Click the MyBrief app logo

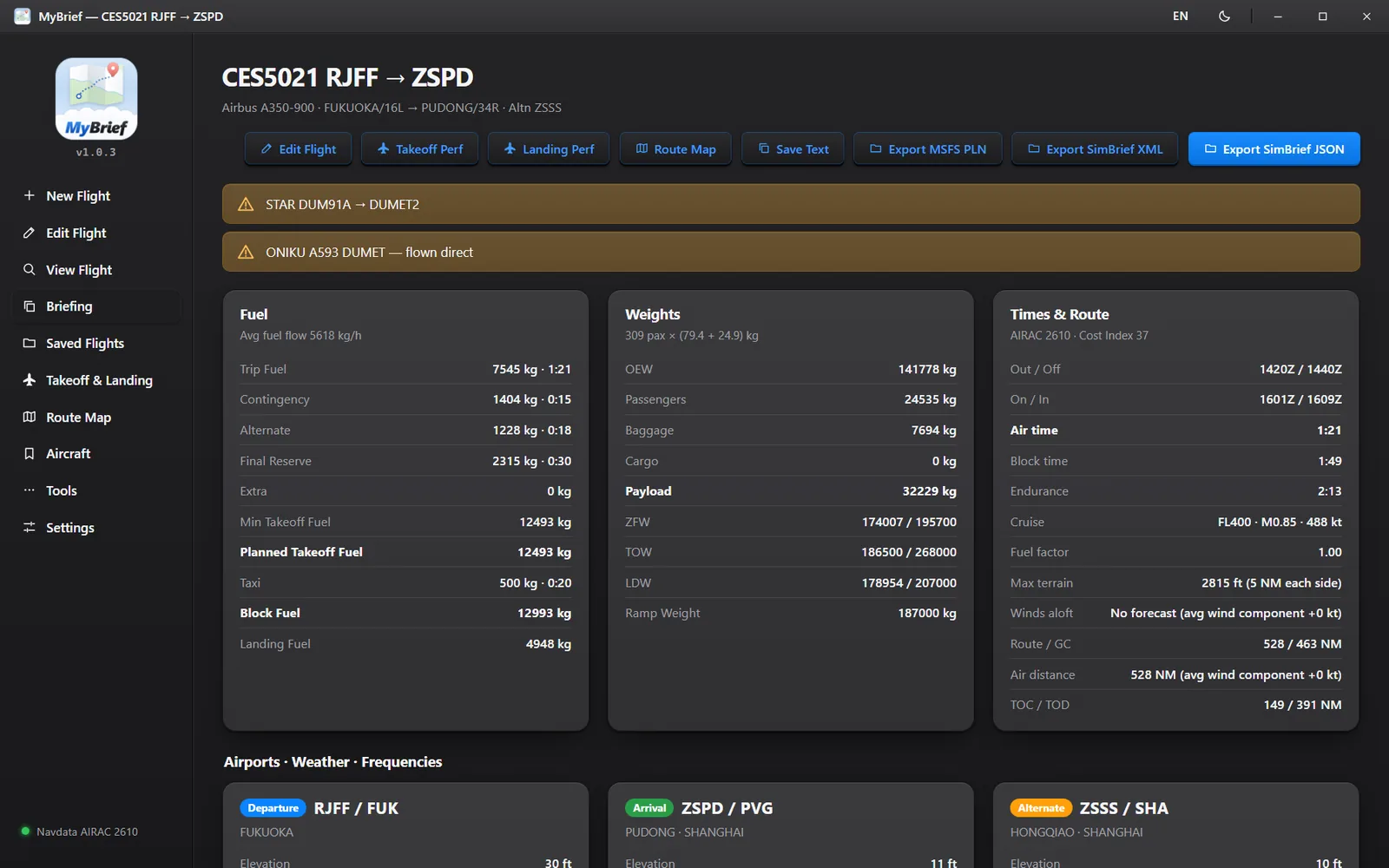point(96,99)
